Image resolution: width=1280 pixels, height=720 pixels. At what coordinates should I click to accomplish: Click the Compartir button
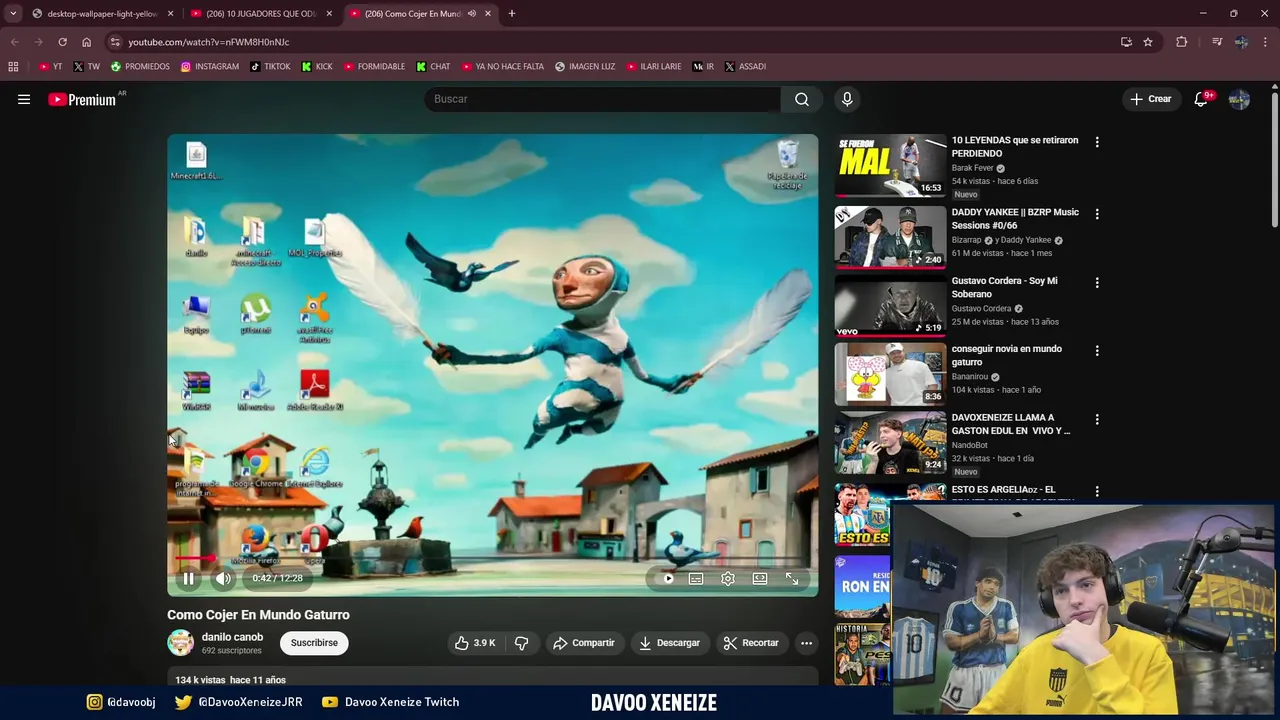tap(584, 643)
